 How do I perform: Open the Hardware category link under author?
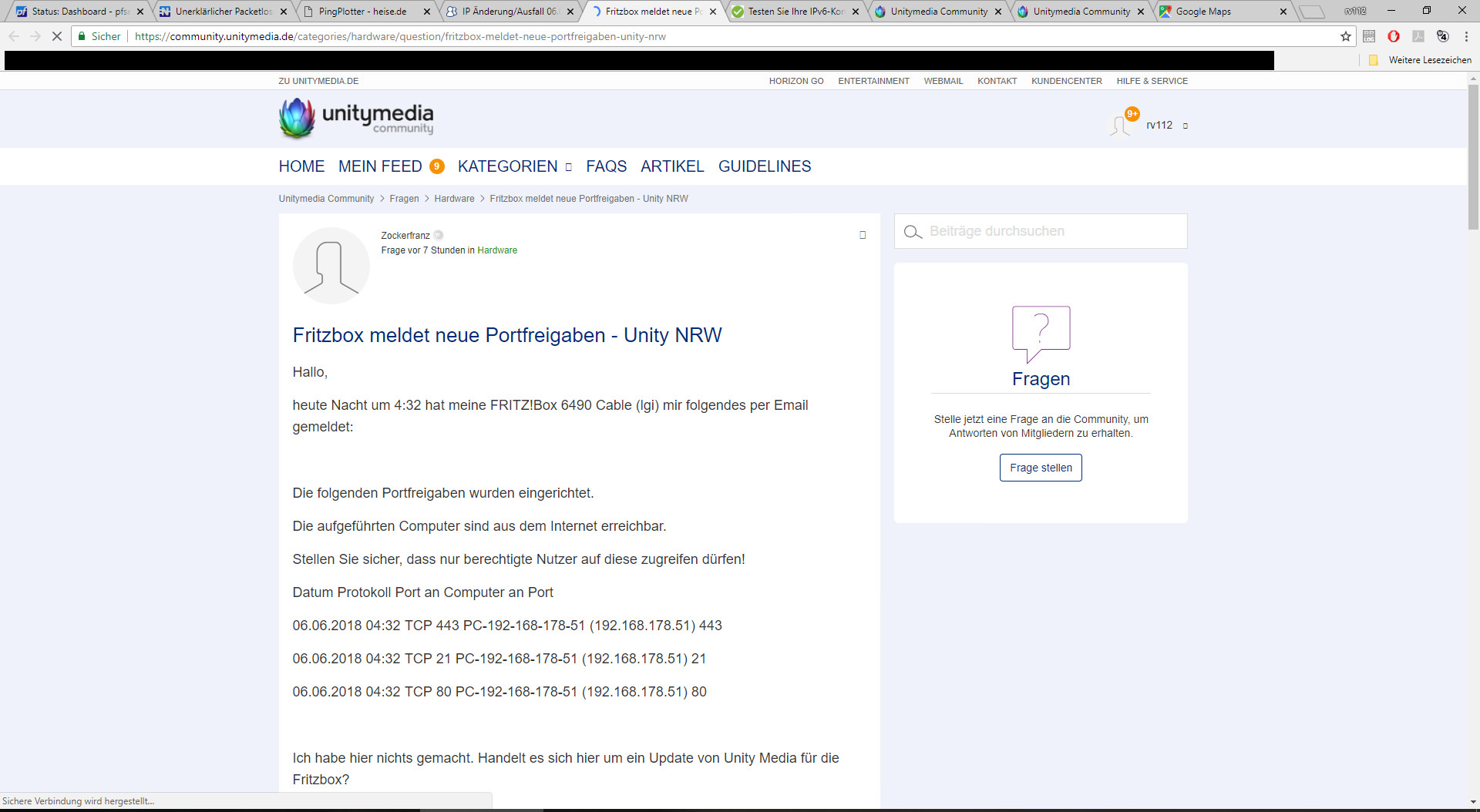pyautogui.click(x=497, y=250)
